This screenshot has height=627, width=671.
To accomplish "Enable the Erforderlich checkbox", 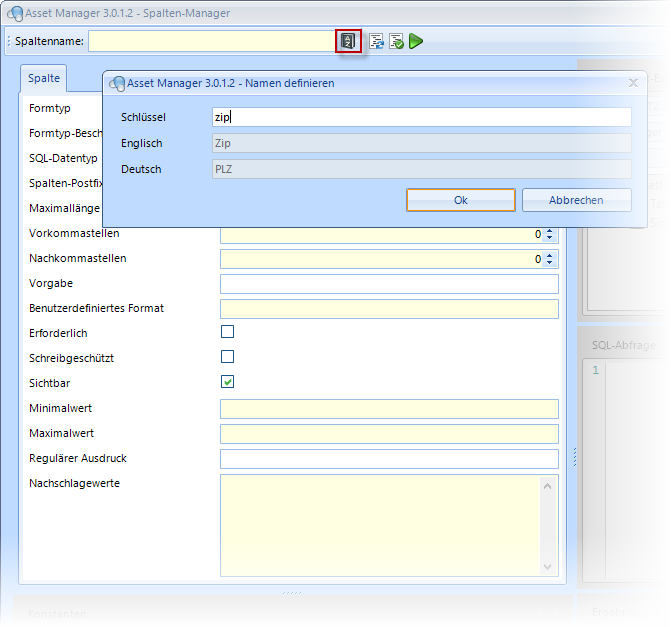I will pyautogui.click(x=227, y=332).
